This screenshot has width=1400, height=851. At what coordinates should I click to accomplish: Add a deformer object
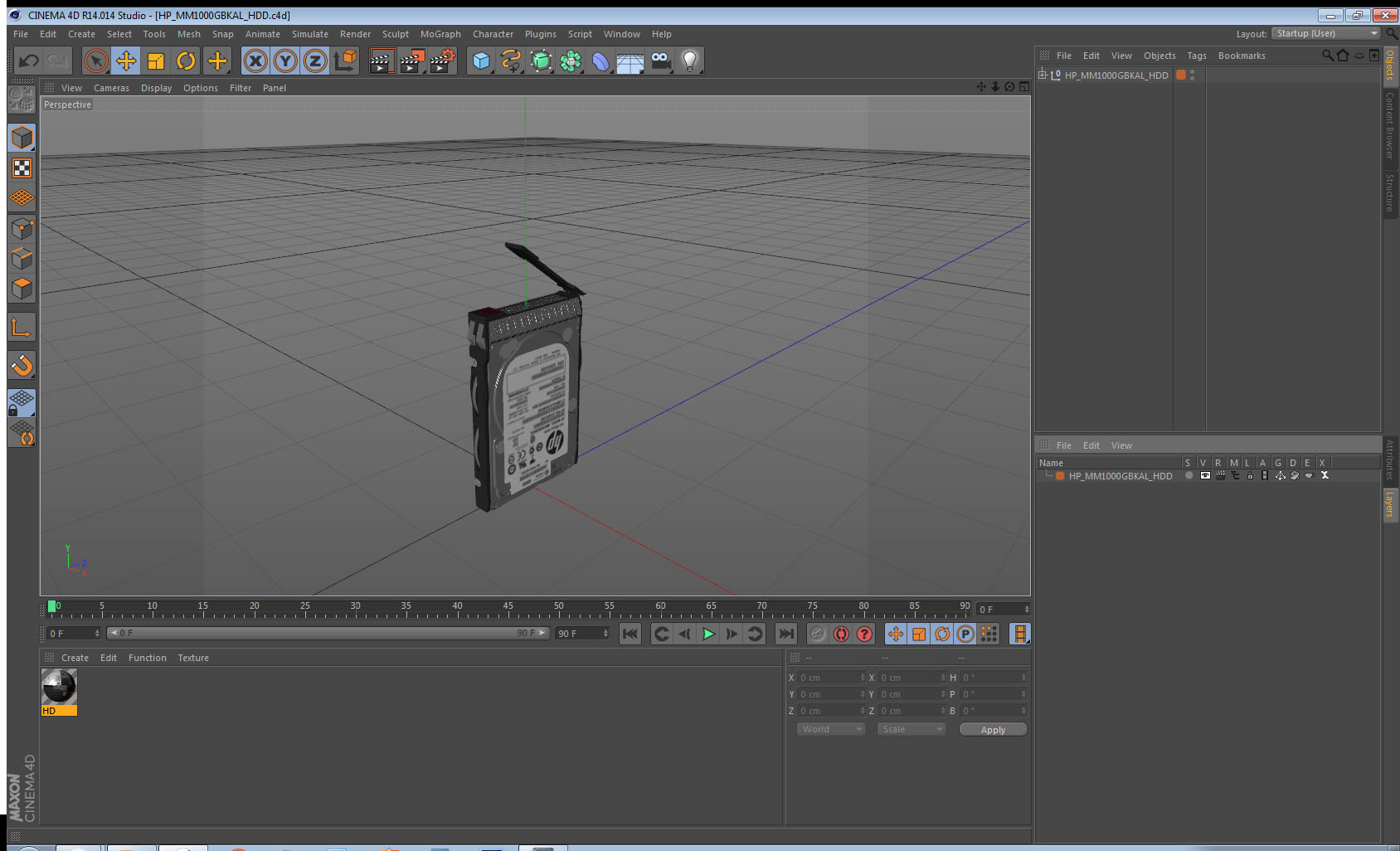pos(600,61)
